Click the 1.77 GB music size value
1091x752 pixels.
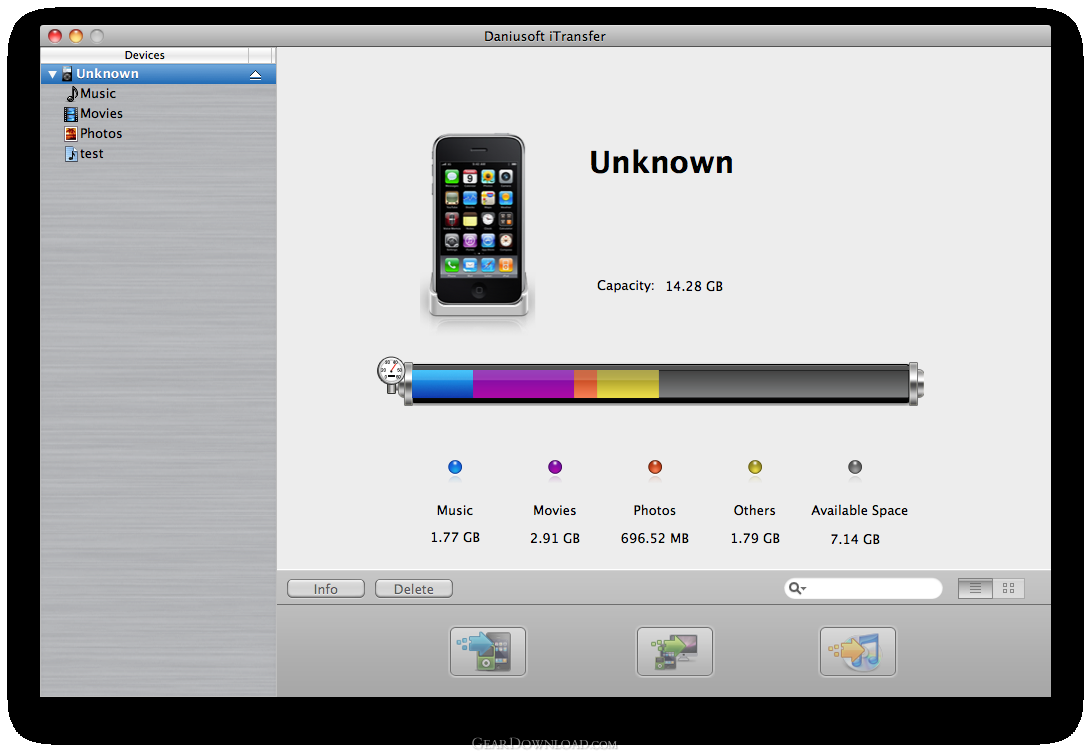coord(455,538)
